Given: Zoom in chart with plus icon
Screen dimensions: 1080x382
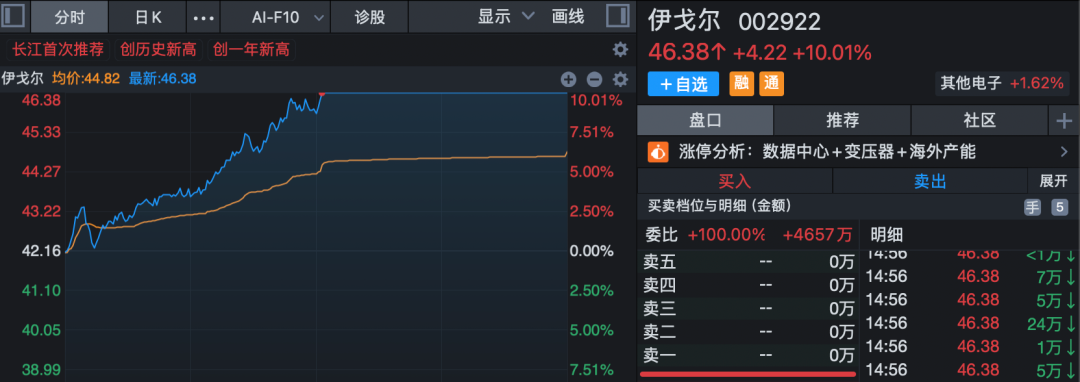Looking at the screenshot, I should click(x=568, y=79).
